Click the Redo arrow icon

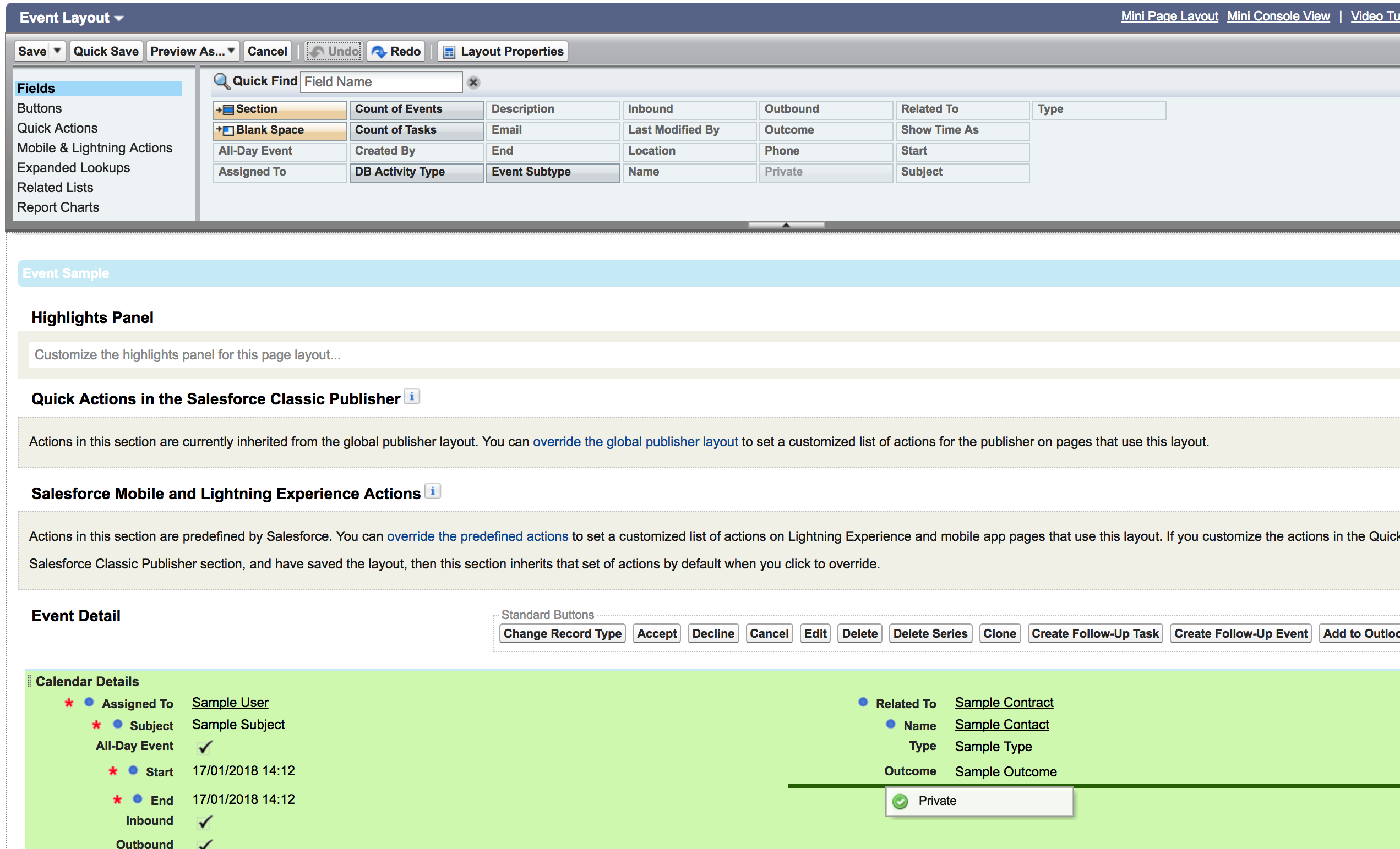(379, 52)
